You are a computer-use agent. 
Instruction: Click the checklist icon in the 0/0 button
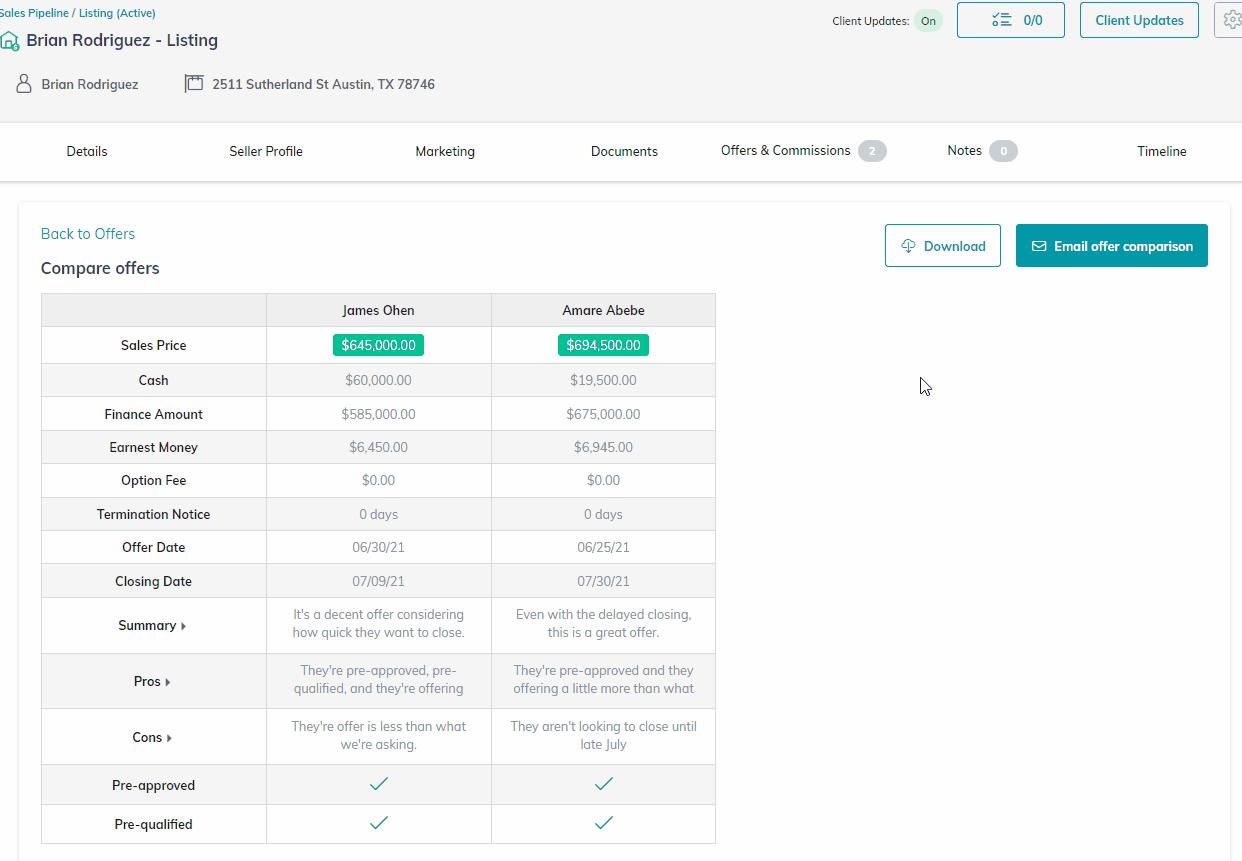click(1001, 20)
